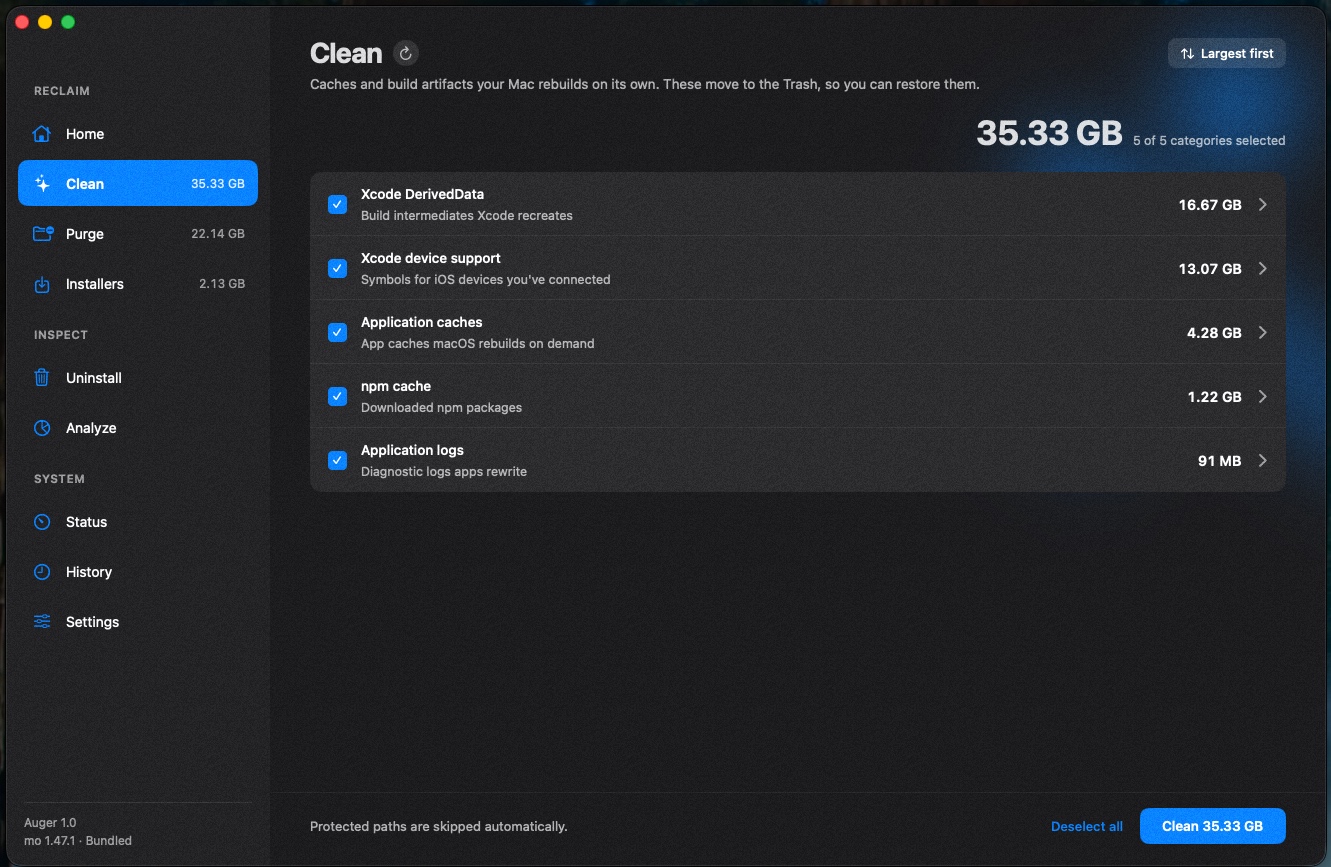Click the green zoom window button

(x=68, y=22)
